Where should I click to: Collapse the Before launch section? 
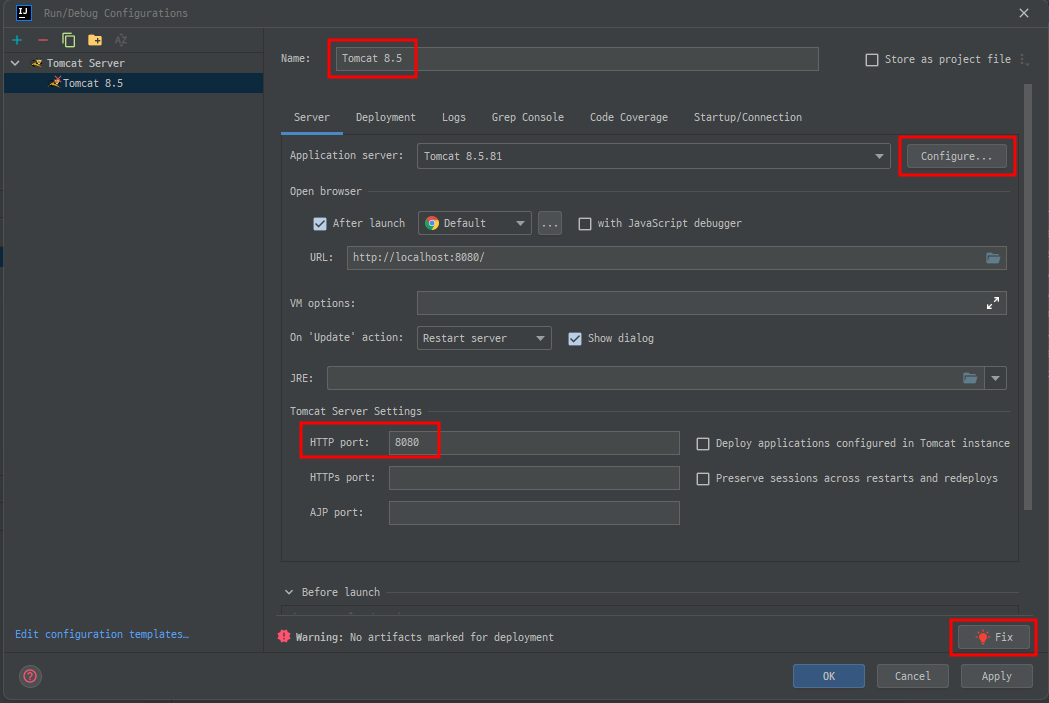click(x=289, y=592)
